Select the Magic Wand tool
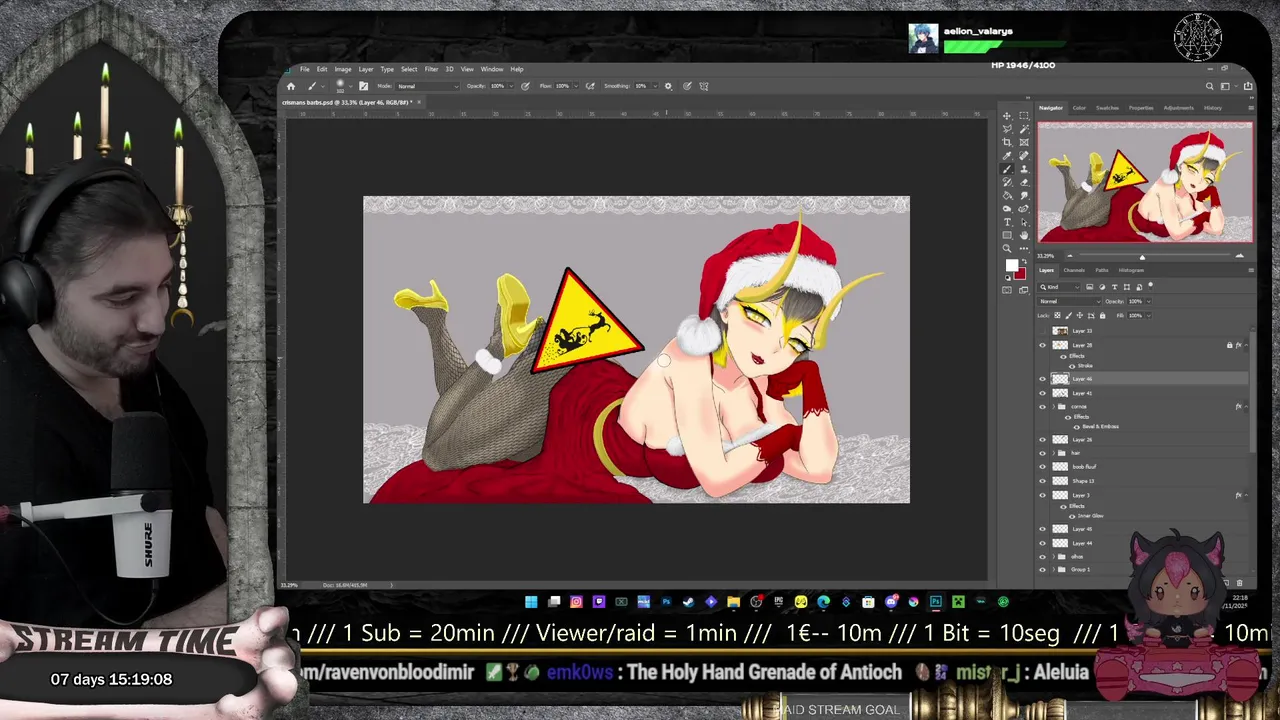 click(1024, 129)
